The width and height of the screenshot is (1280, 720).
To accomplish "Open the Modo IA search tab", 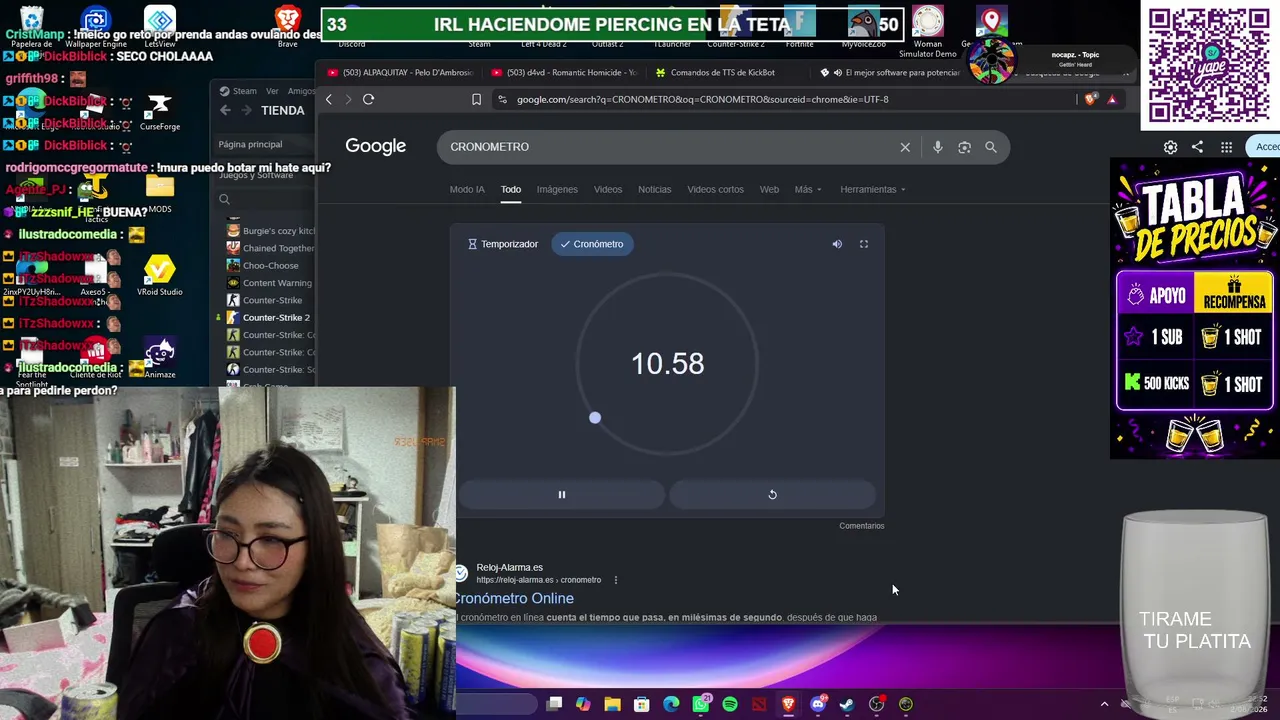I will (467, 189).
